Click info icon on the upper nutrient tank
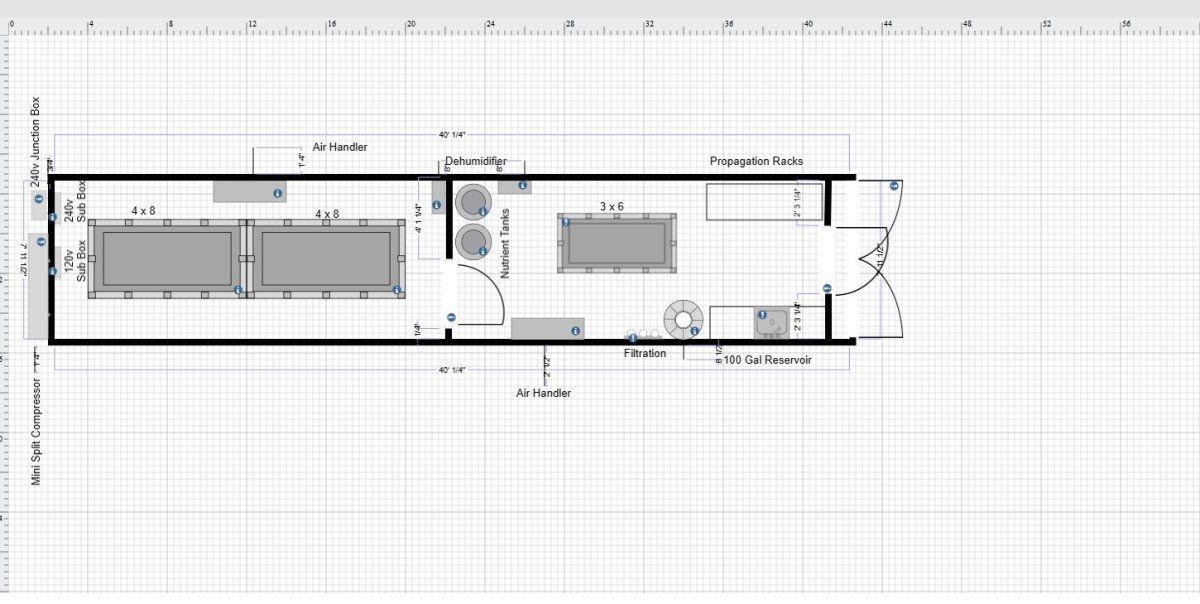Screen dimensions: 1200x604 click(483, 211)
